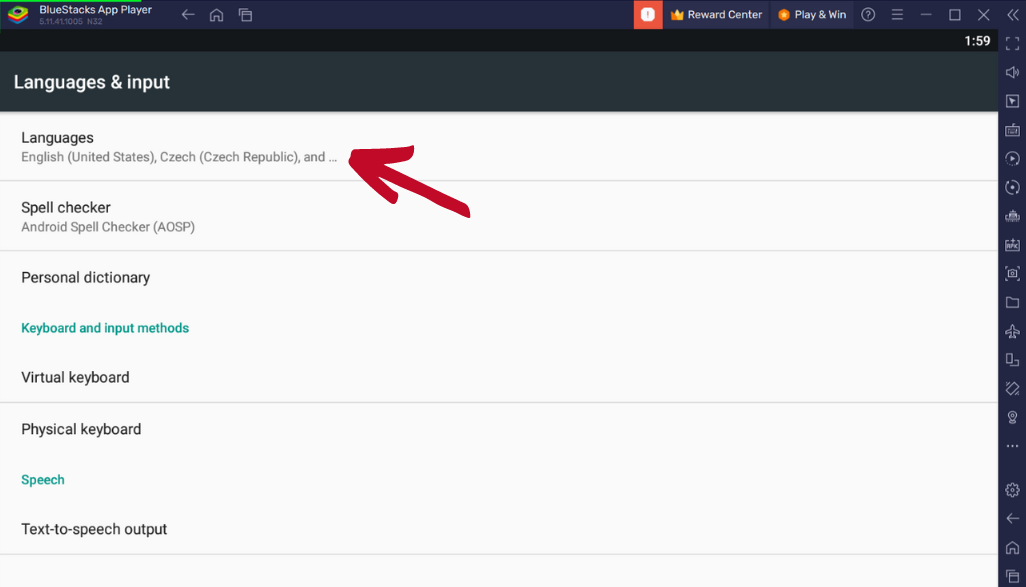Click the cursor lock icon in sidebar
Screen dimensions: 1026x587
pos(1012,101)
